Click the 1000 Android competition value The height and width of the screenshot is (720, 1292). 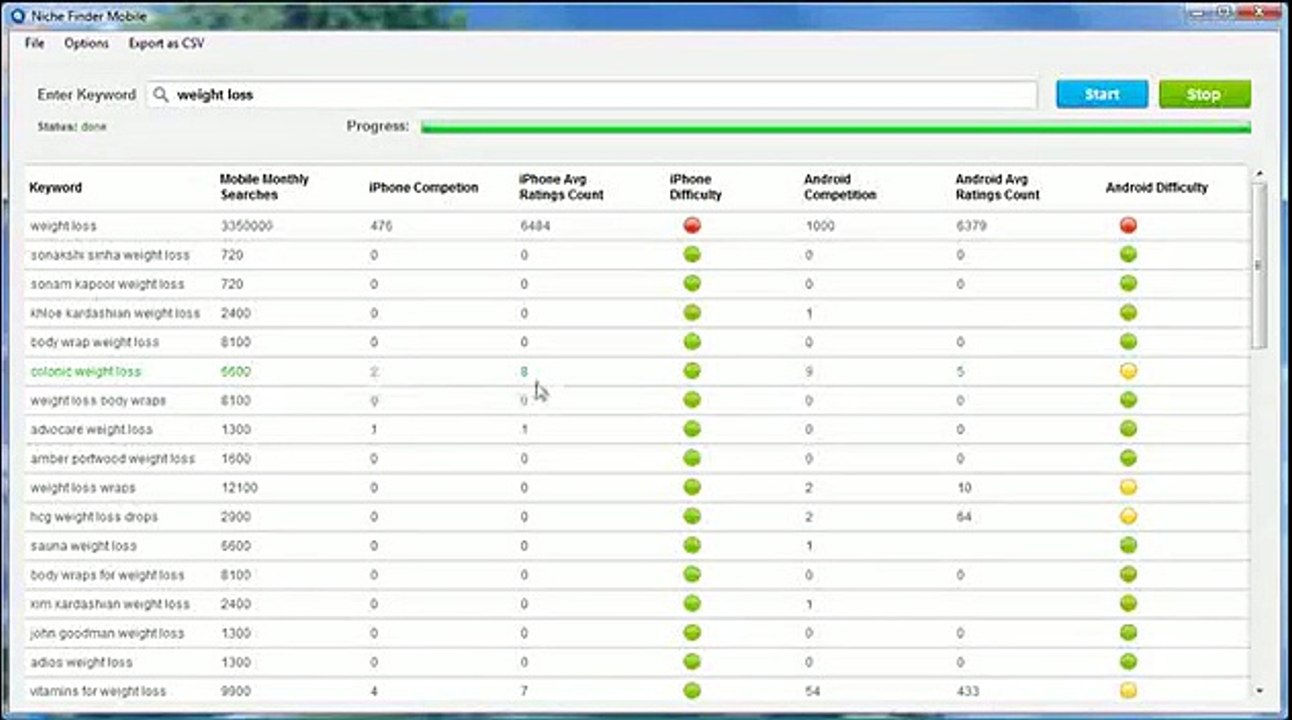[819, 226]
